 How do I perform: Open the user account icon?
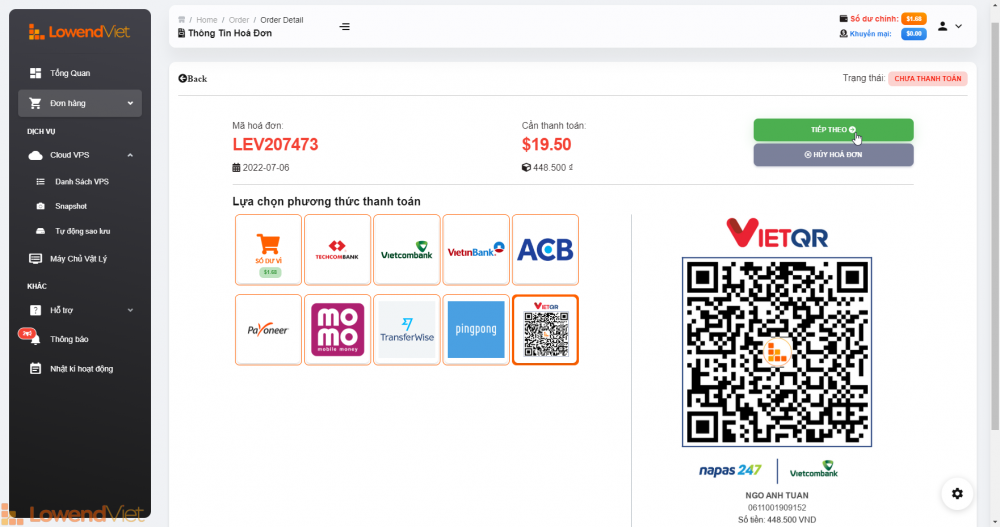pos(942,26)
